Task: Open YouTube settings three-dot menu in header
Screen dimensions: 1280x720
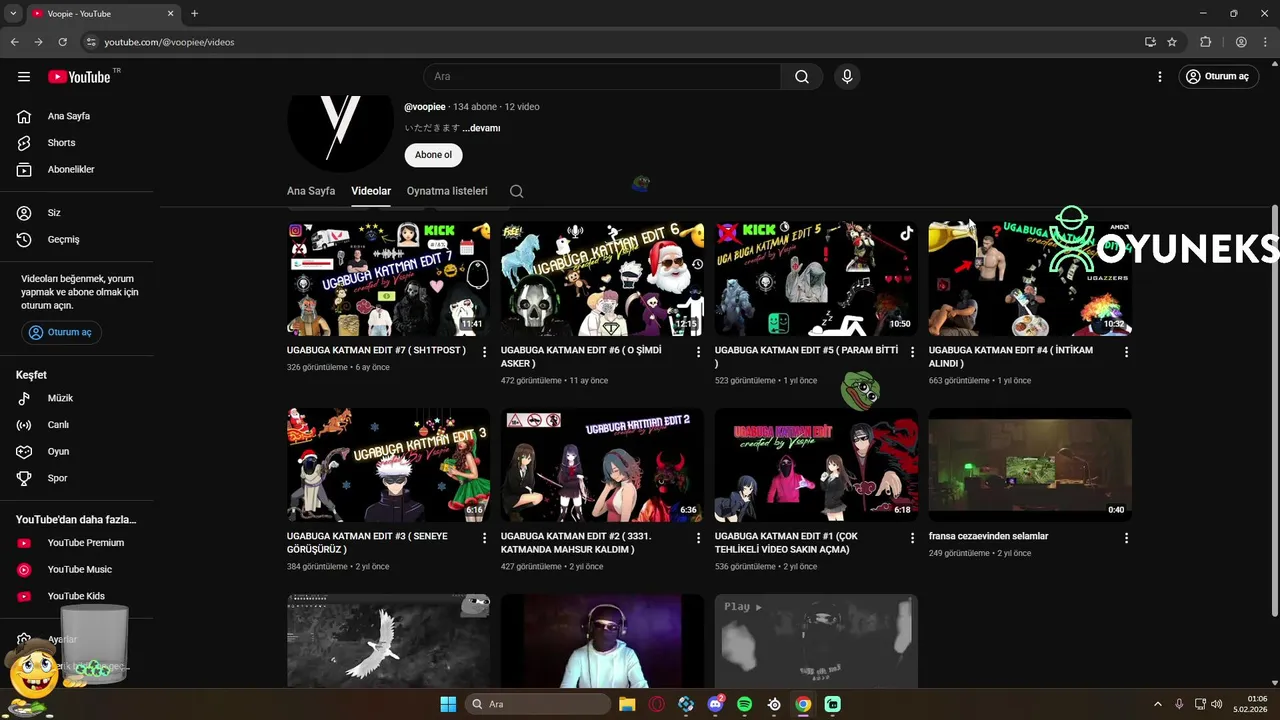Action: pyautogui.click(x=1160, y=77)
